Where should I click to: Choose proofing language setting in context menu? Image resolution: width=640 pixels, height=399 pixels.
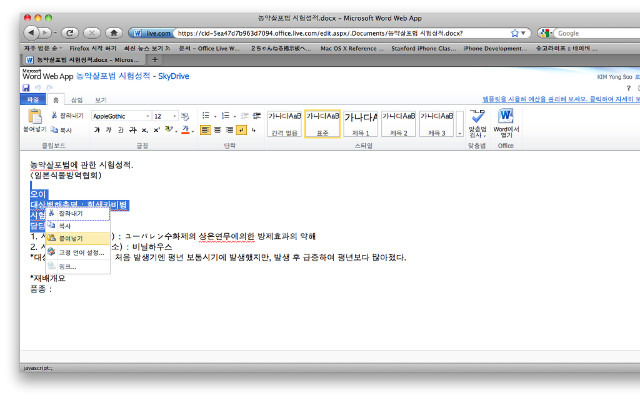point(78,253)
